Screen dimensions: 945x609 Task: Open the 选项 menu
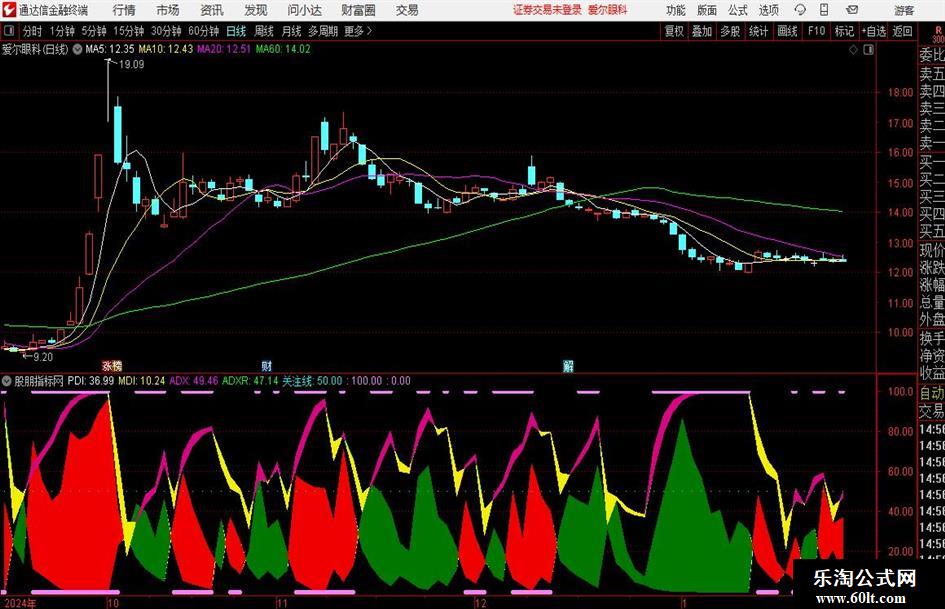(x=768, y=10)
